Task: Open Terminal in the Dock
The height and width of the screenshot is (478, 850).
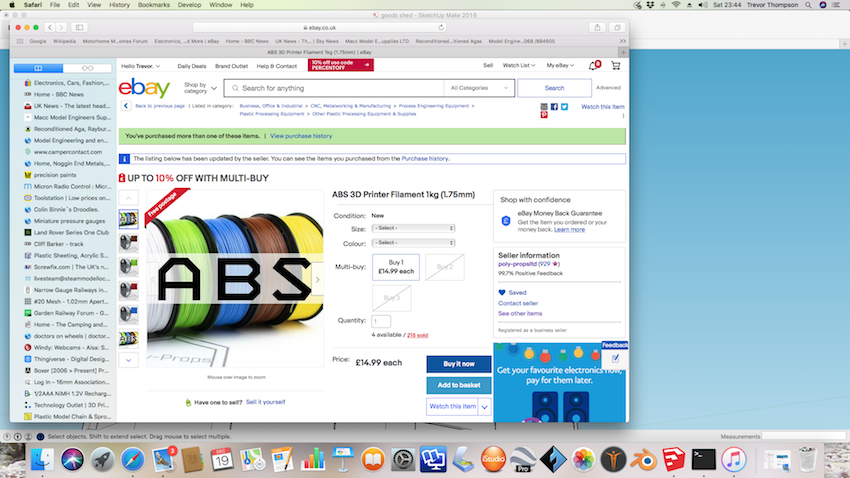Action: click(704, 460)
